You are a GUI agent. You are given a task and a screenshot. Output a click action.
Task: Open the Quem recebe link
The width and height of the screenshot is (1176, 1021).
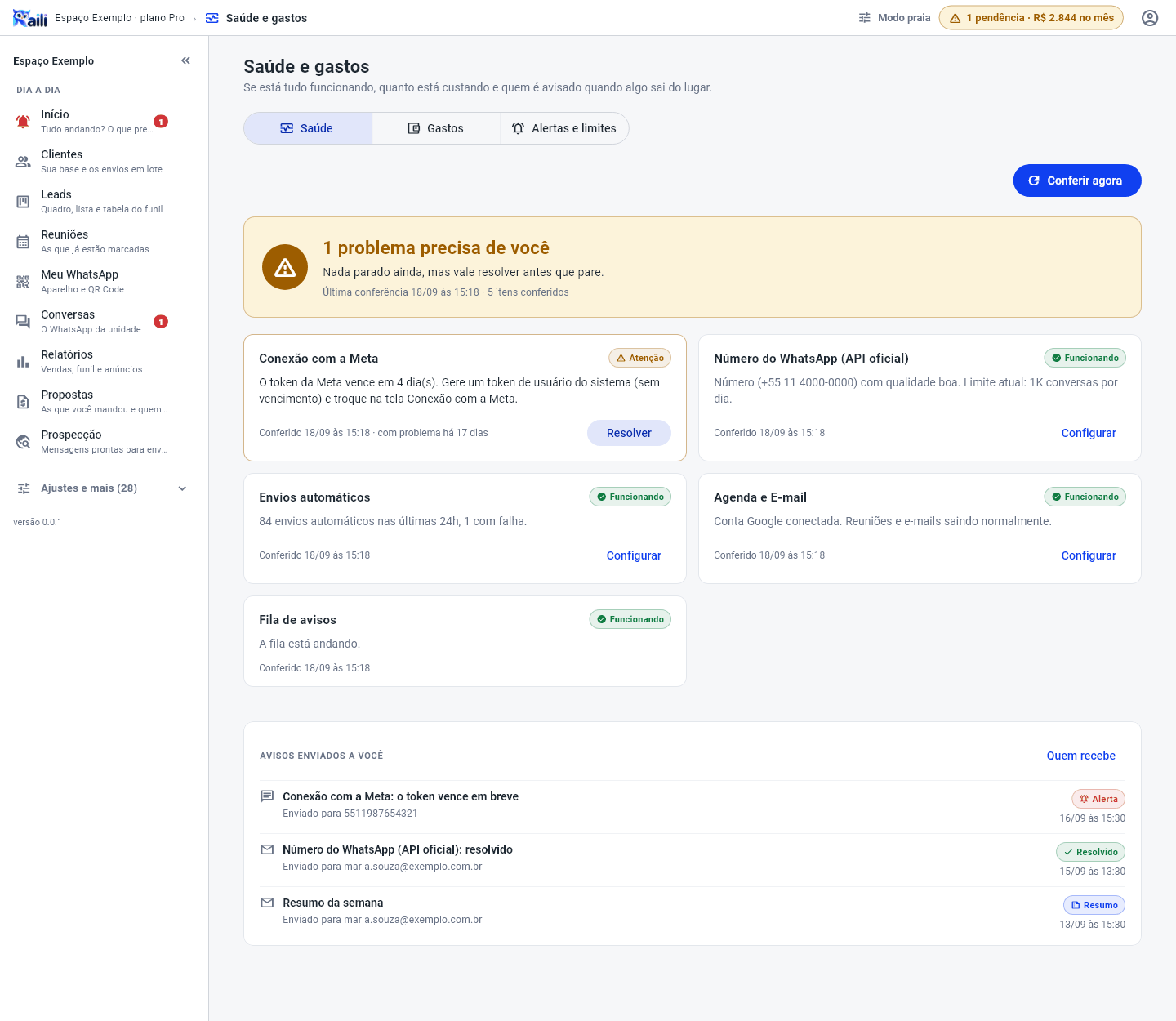pyautogui.click(x=1081, y=756)
